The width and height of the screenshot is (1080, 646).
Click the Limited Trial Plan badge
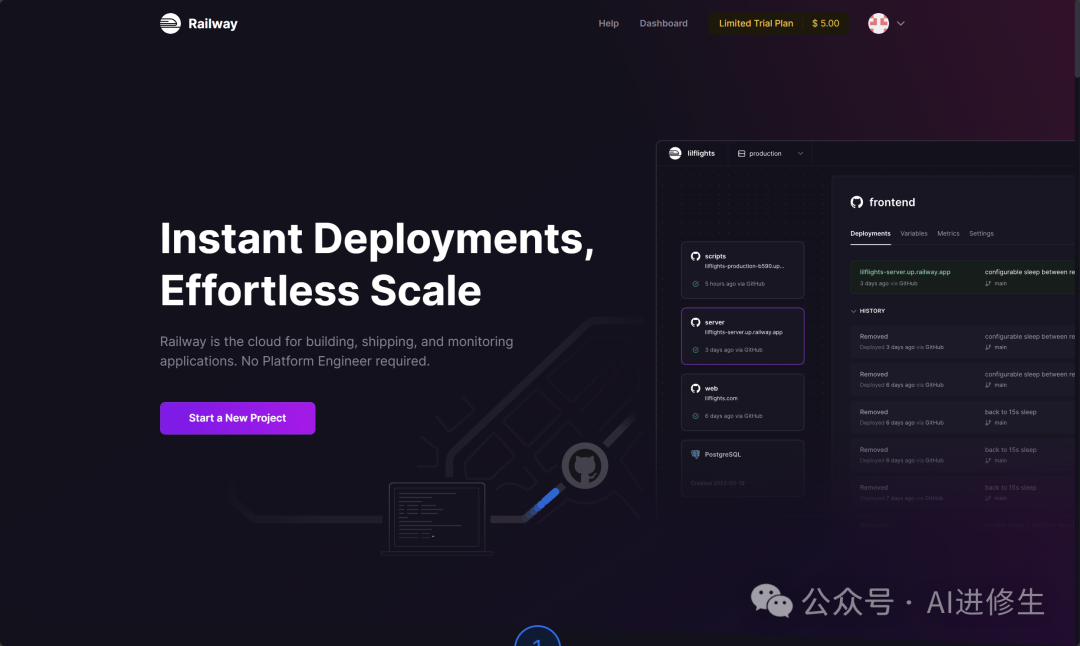pyautogui.click(x=756, y=23)
